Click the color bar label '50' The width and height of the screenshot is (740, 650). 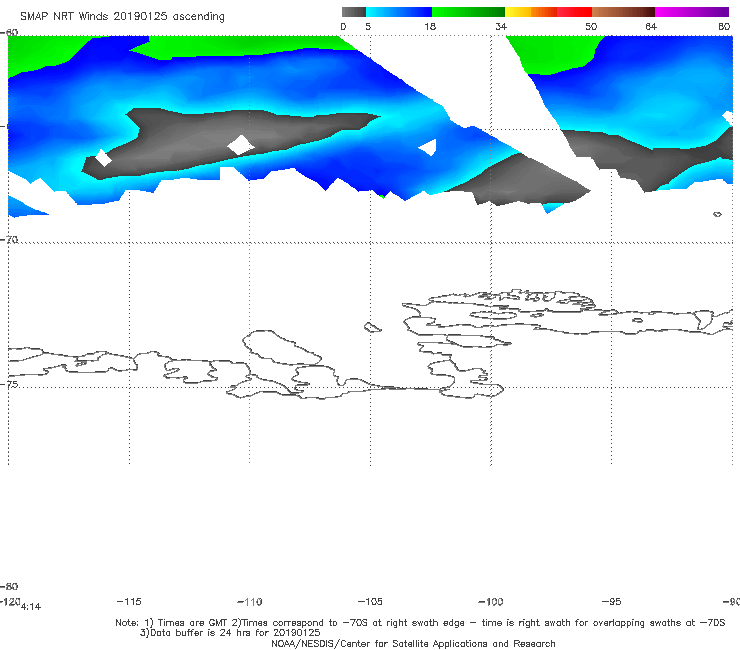pyautogui.click(x=591, y=27)
